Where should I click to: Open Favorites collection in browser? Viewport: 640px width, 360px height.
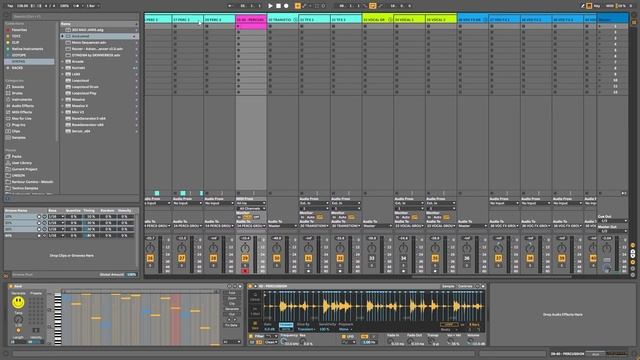click(x=19, y=30)
